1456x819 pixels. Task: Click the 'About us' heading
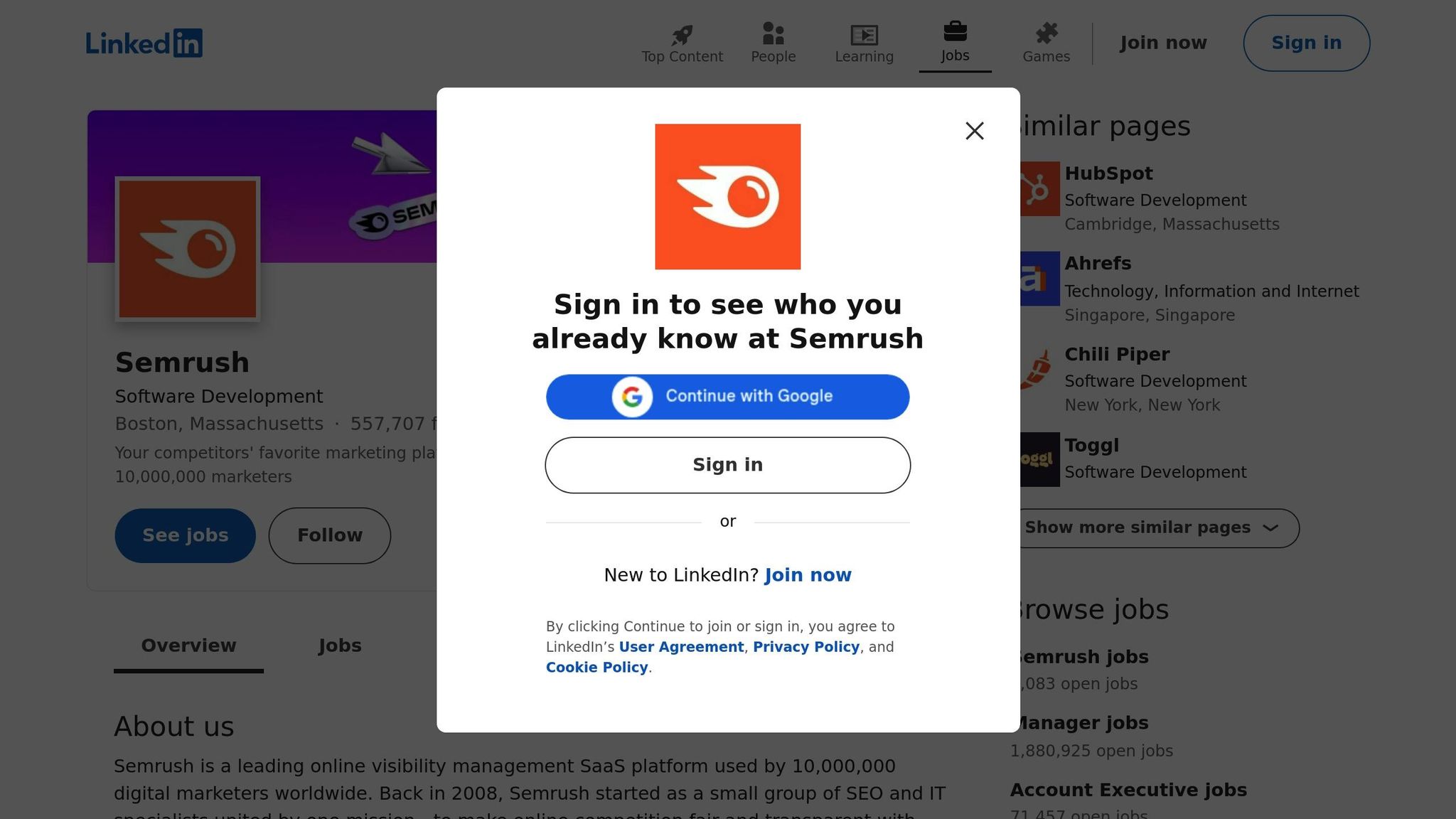coord(174,727)
